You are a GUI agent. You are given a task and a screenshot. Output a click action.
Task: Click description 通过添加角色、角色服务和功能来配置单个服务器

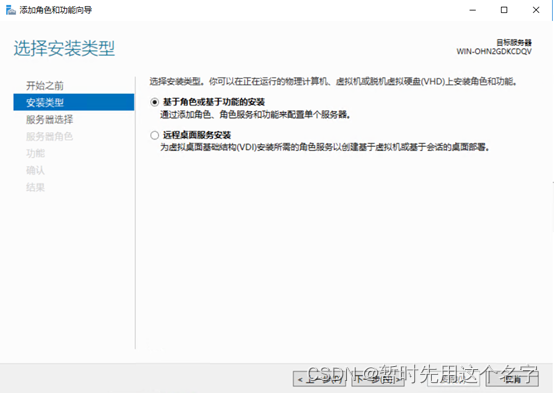click(x=255, y=115)
